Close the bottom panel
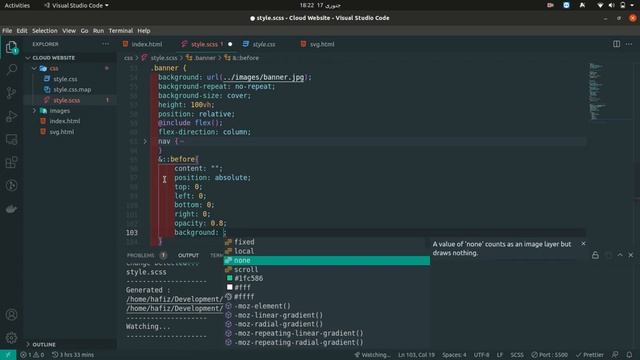640x360 pixels. click(631, 255)
